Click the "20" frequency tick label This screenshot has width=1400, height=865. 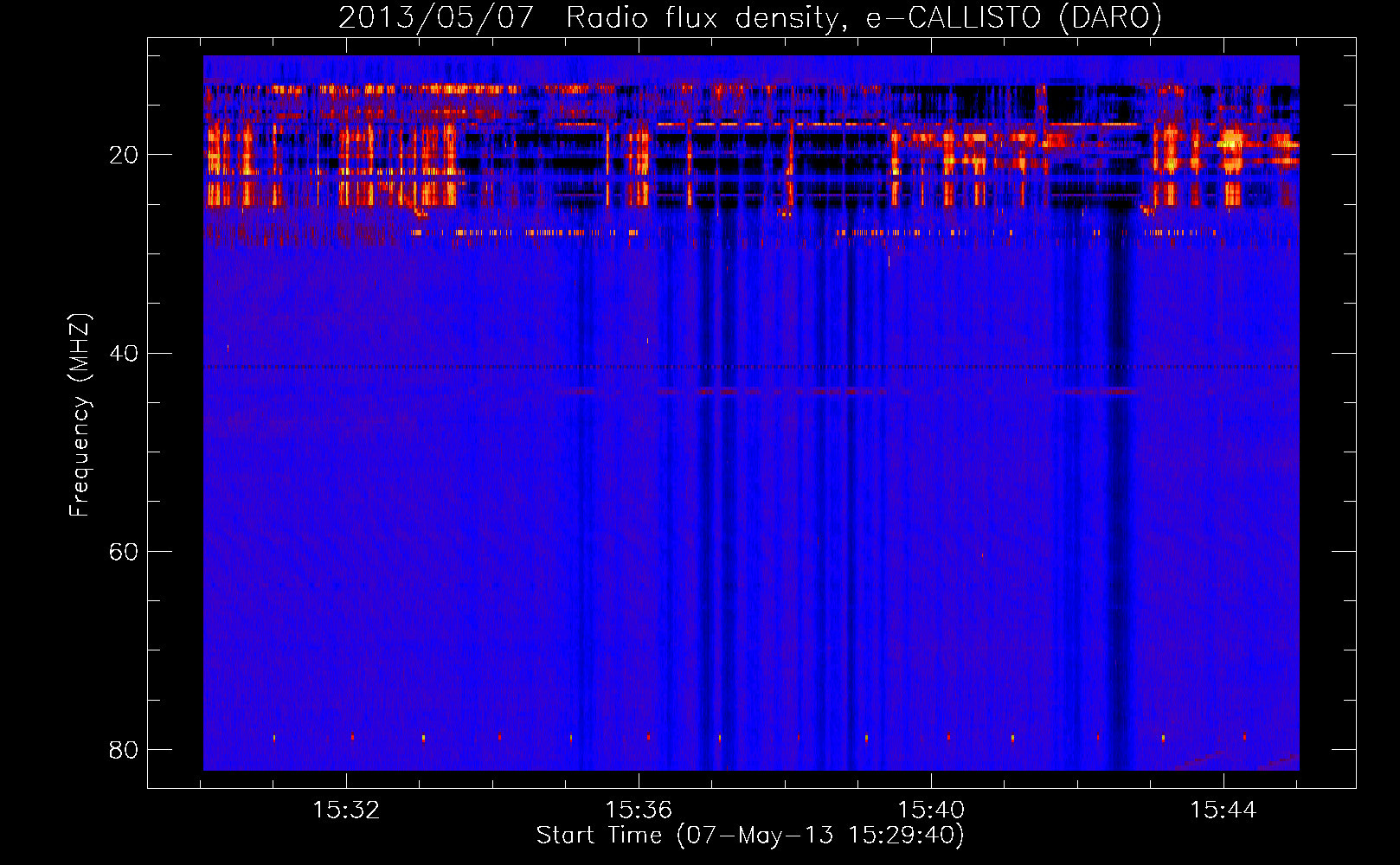[x=124, y=155]
